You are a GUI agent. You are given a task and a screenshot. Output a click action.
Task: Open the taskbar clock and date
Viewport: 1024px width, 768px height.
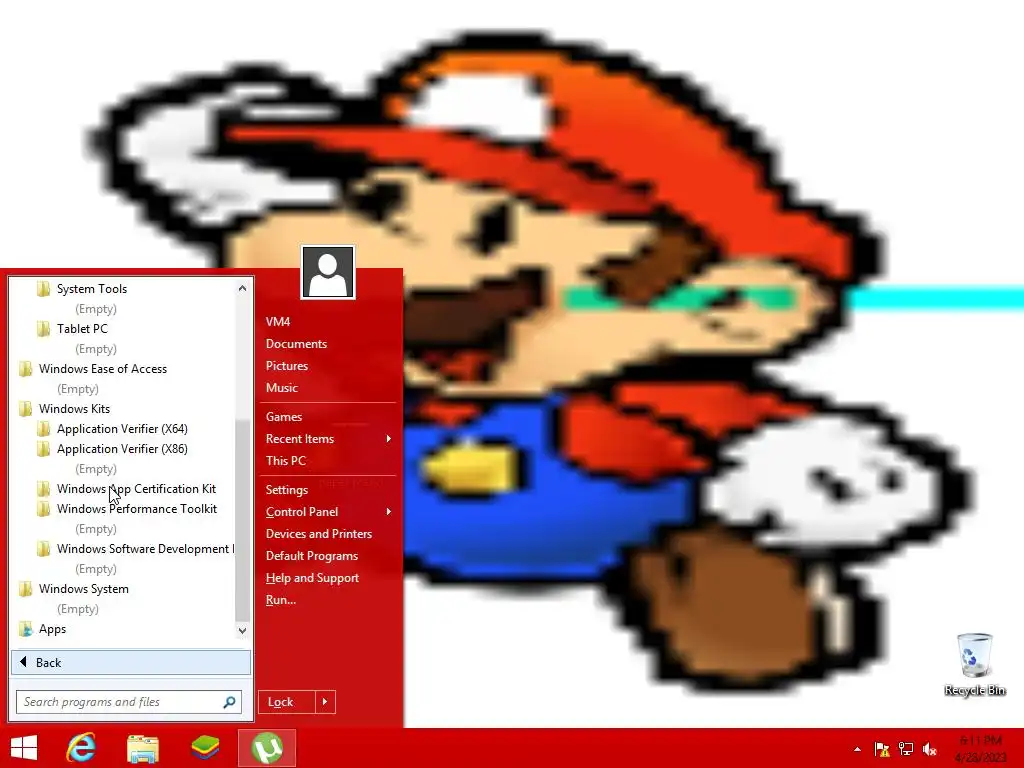[981, 749]
